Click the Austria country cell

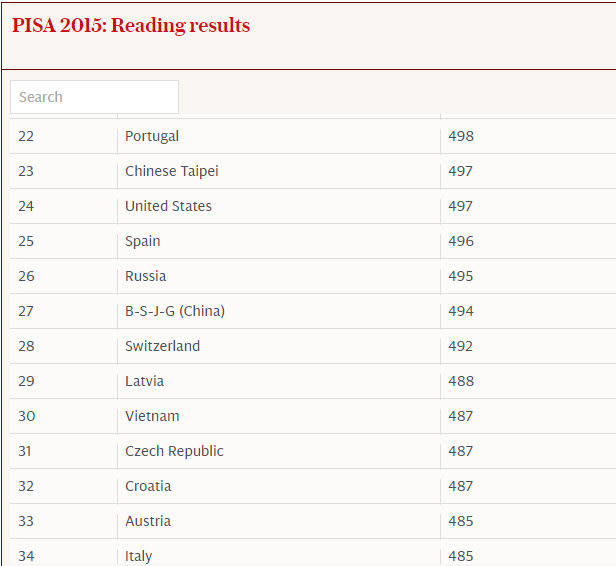tap(148, 521)
